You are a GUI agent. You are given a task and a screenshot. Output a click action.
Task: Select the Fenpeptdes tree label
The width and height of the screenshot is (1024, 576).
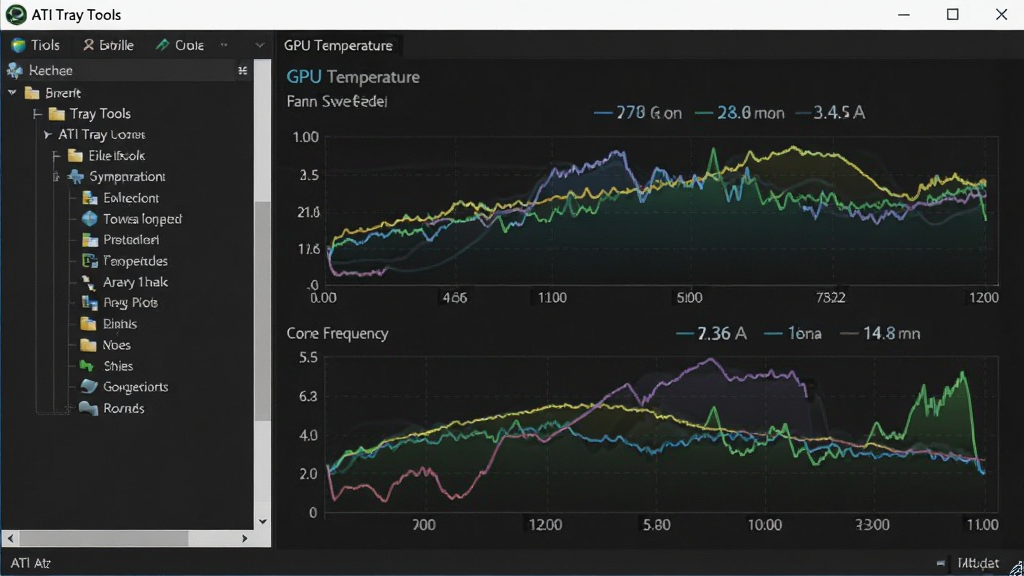tap(135, 261)
